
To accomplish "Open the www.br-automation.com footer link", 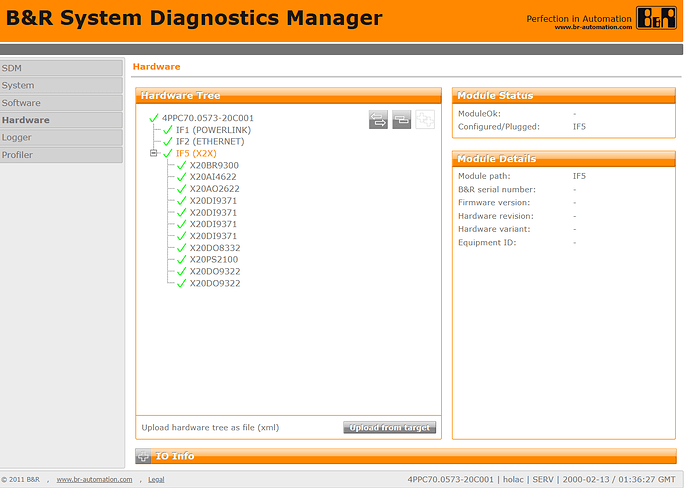I will (x=94, y=480).
